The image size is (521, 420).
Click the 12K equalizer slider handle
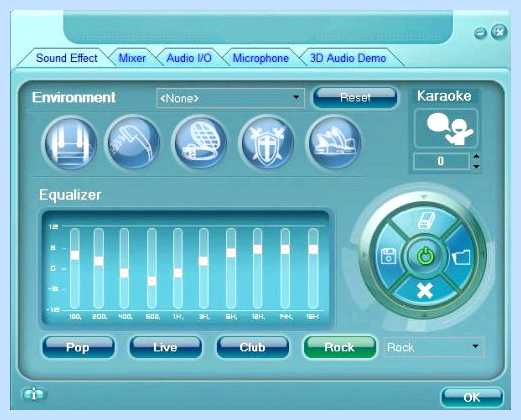coord(258,249)
